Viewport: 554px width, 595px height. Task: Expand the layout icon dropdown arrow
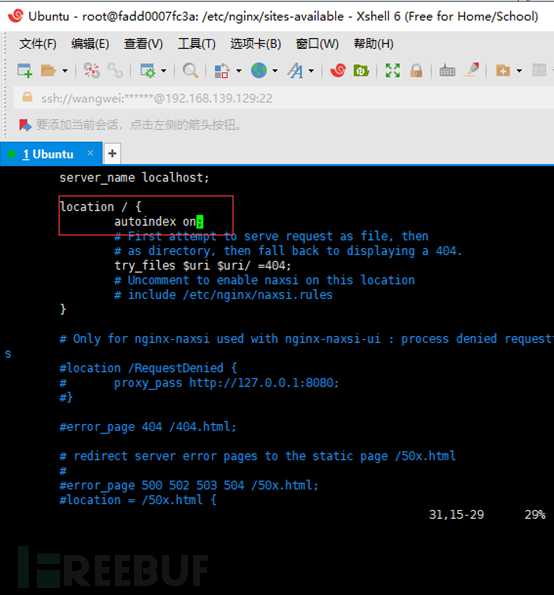(x=239, y=71)
